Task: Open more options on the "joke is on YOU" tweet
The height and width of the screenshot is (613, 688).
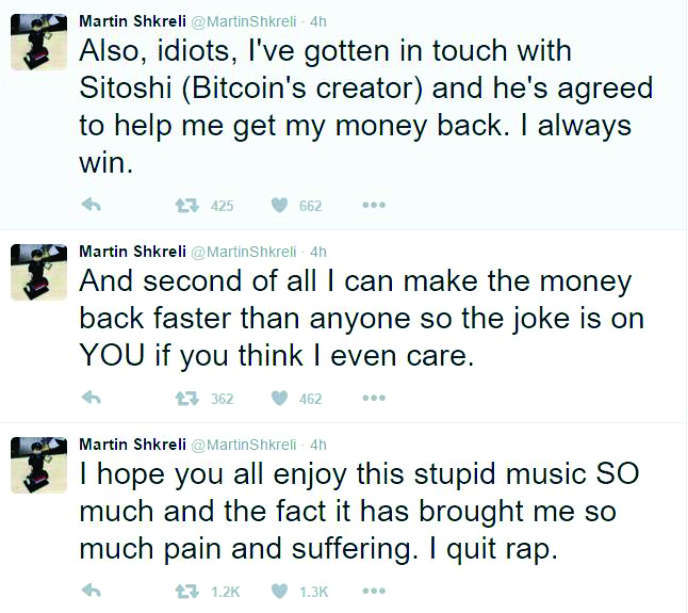Action: (x=373, y=398)
